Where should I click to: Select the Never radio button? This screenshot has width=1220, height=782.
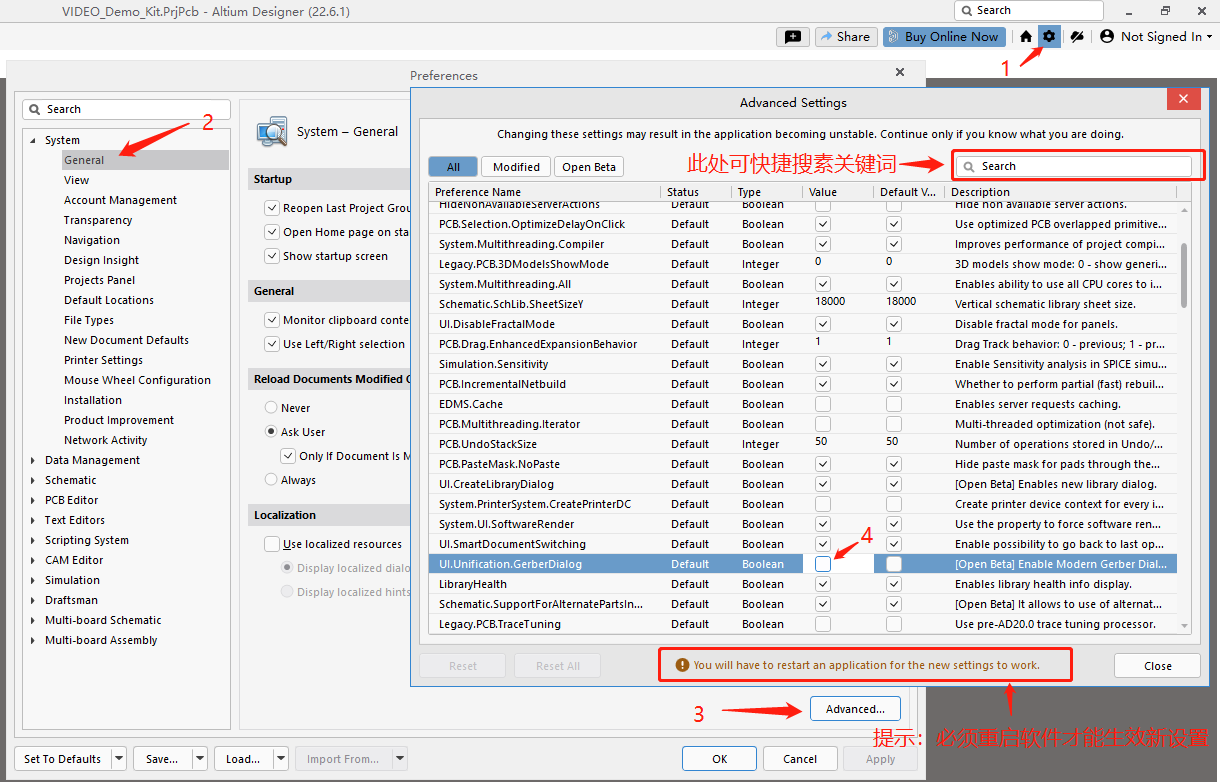pos(271,408)
